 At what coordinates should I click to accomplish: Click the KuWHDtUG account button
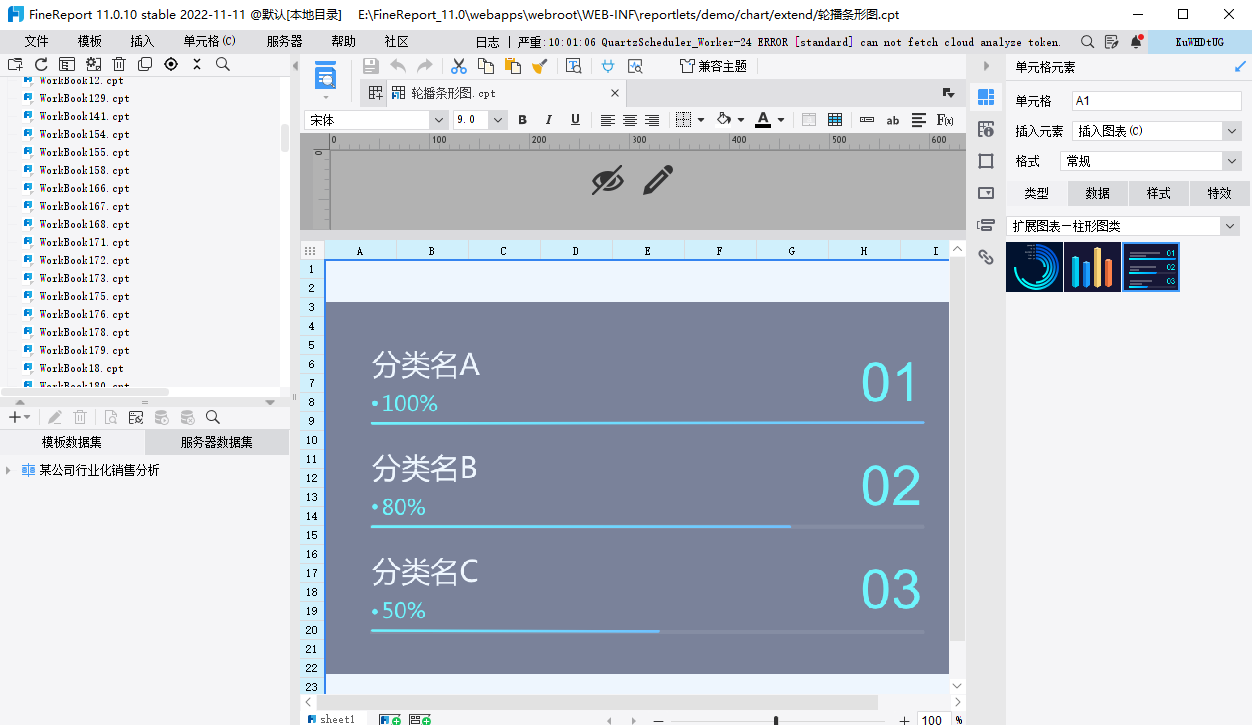coord(1200,42)
